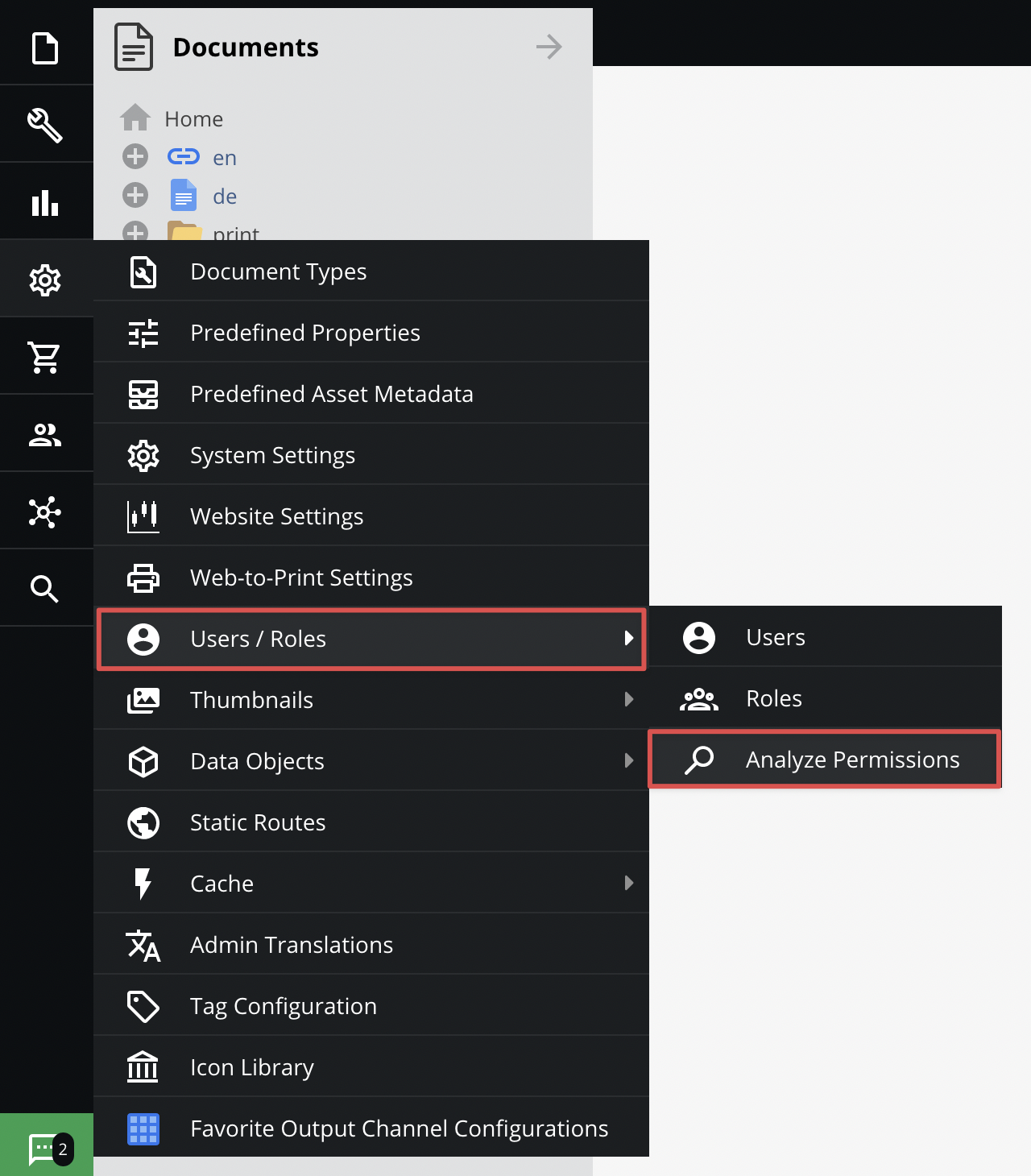Click the Documents panel arrow button

549,47
